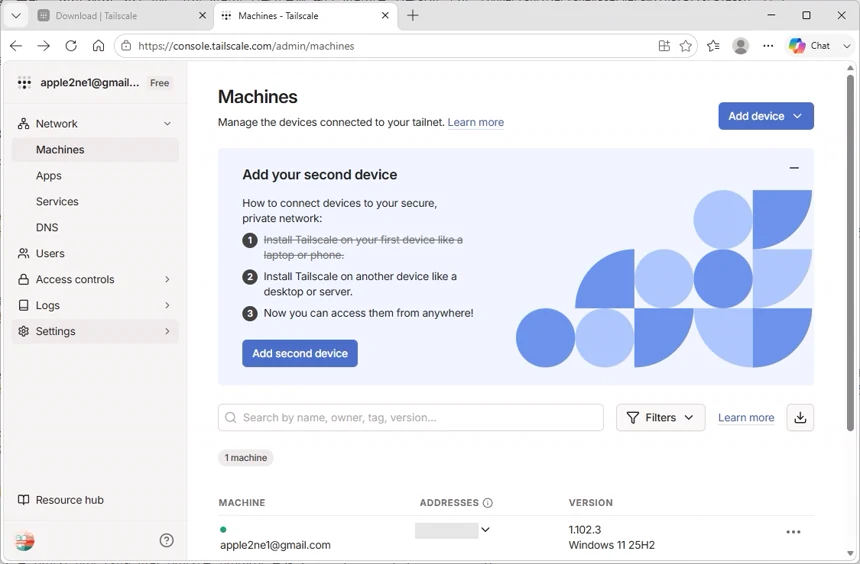Open the Filters dropdown
Image resolution: width=860 pixels, height=564 pixels.
660,418
